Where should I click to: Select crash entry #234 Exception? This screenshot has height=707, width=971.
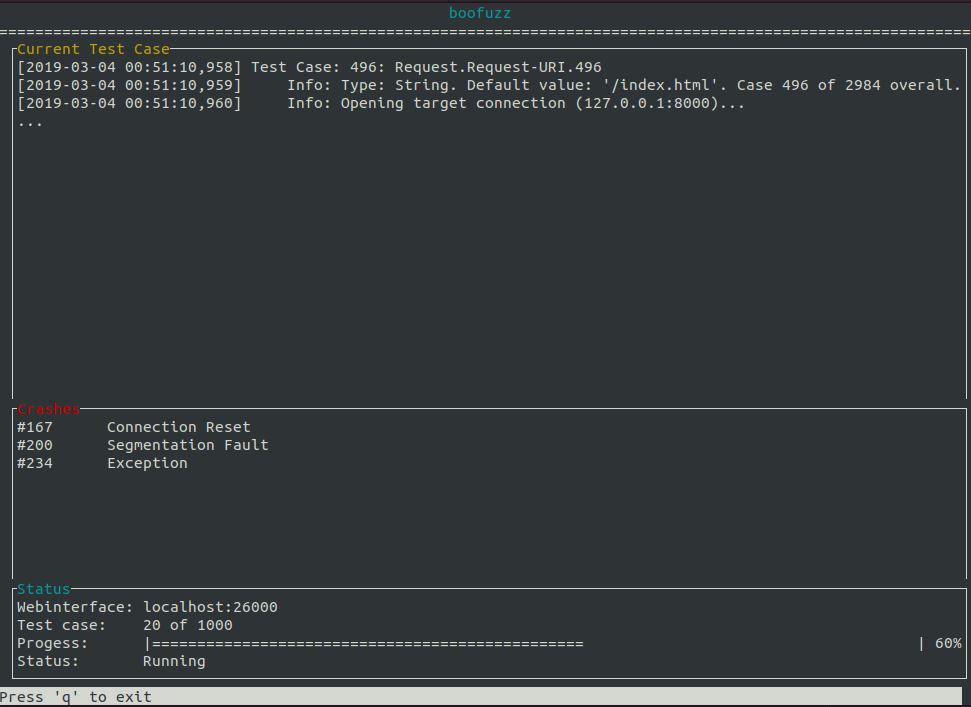point(102,463)
